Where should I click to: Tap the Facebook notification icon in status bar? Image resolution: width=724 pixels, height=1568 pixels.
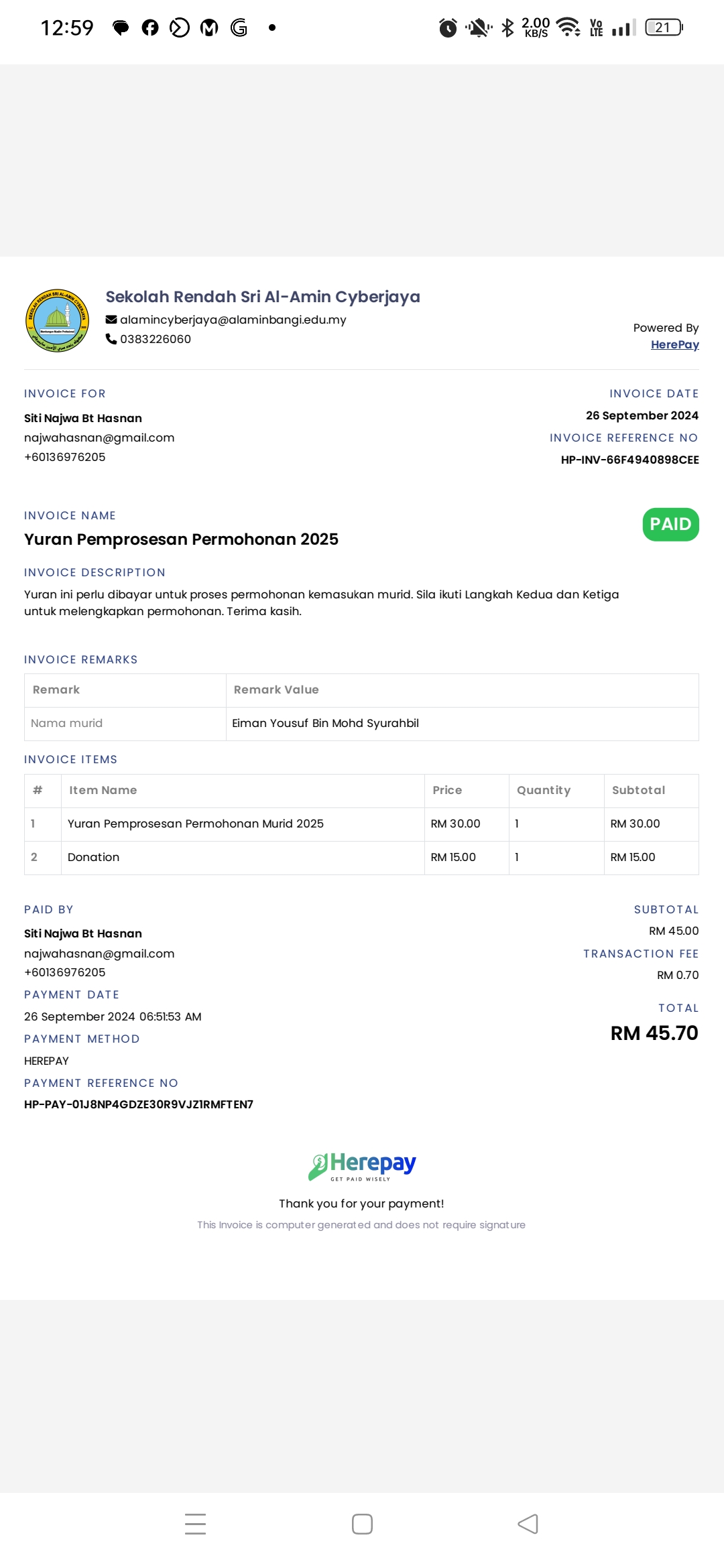click(150, 27)
